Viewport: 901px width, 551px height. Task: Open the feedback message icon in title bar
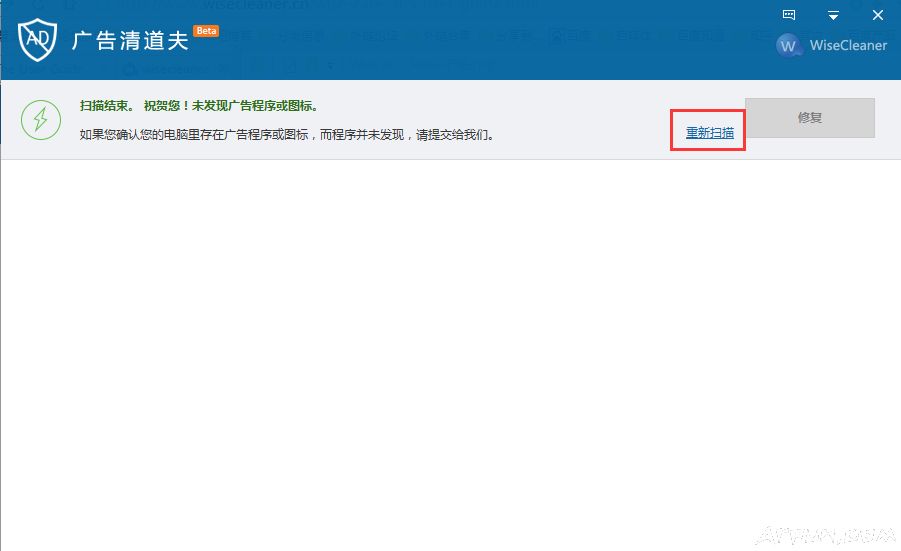click(x=789, y=15)
